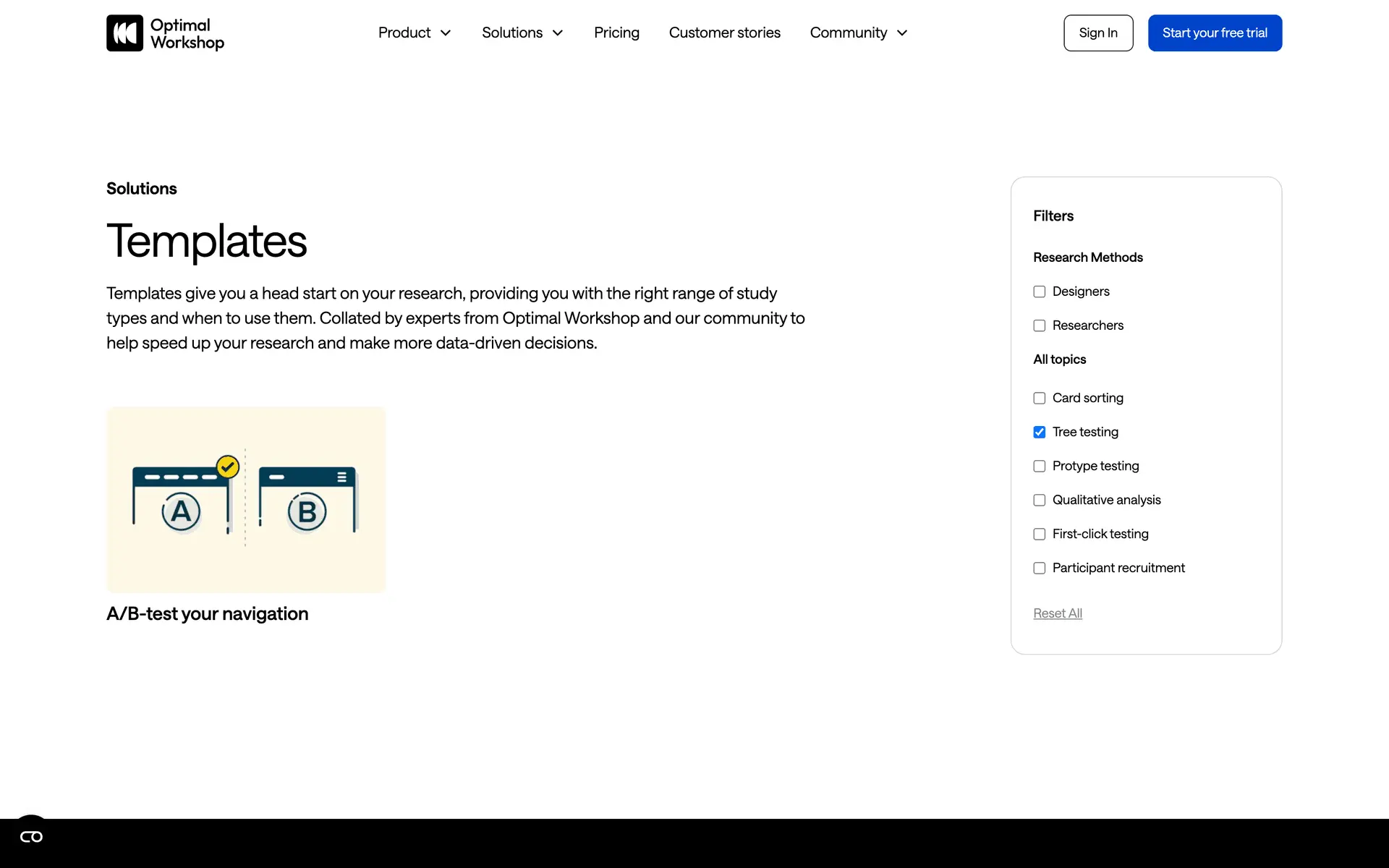The image size is (1389, 868).
Task: Click the Optimal Workshop logo icon
Action: coord(124,33)
